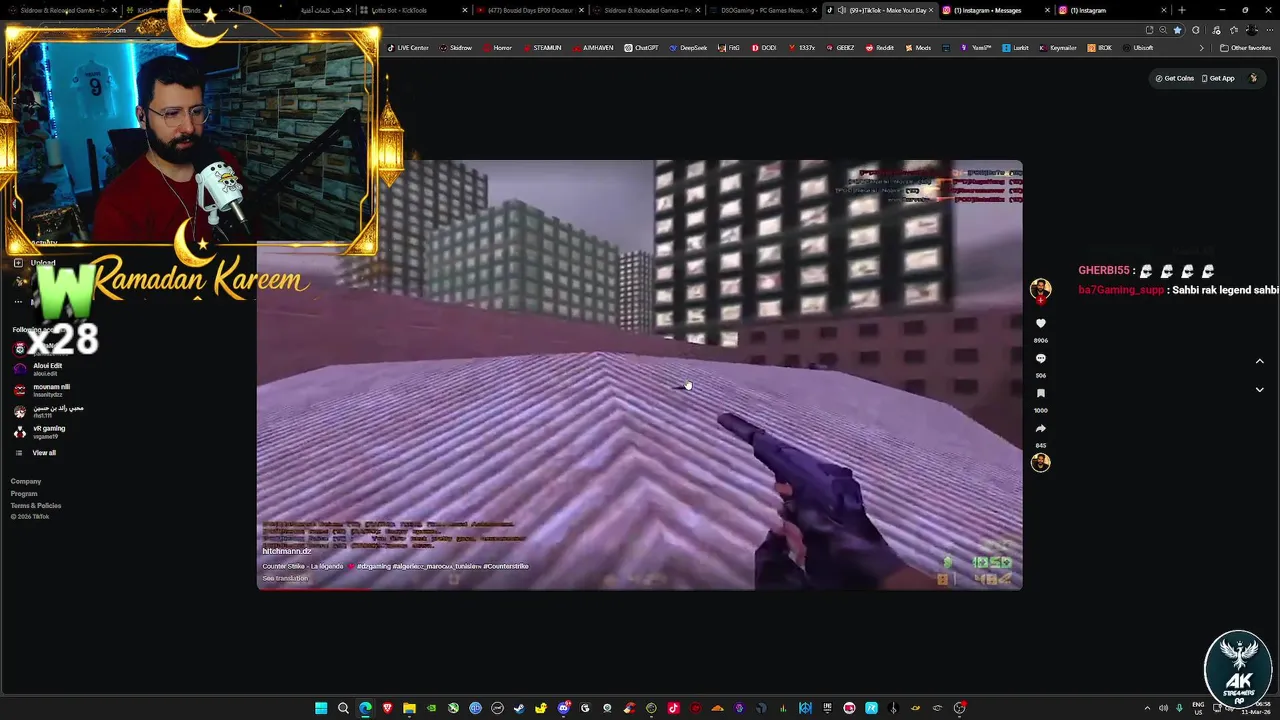Show hidden system tray icons chevron
The height and width of the screenshot is (720, 1280).
click(x=1147, y=708)
